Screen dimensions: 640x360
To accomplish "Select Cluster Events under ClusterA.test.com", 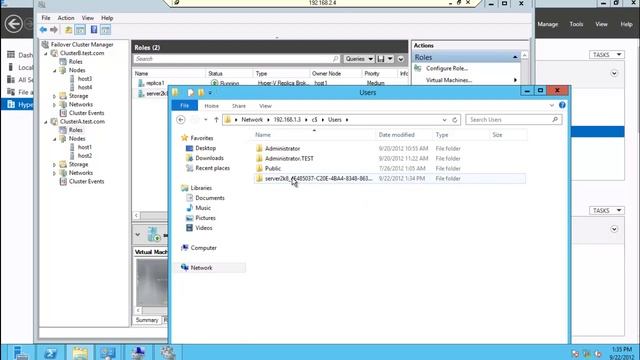I will click(87, 182).
